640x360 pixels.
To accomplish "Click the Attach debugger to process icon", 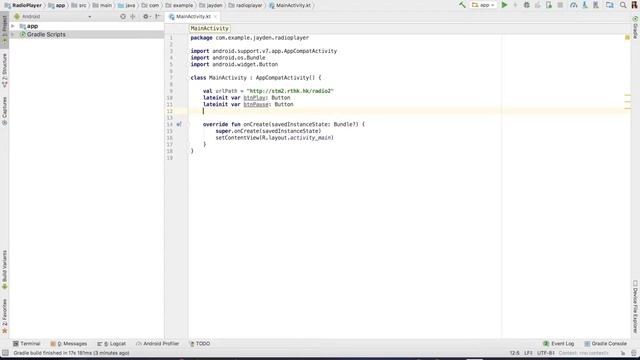I will (x=549, y=5).
